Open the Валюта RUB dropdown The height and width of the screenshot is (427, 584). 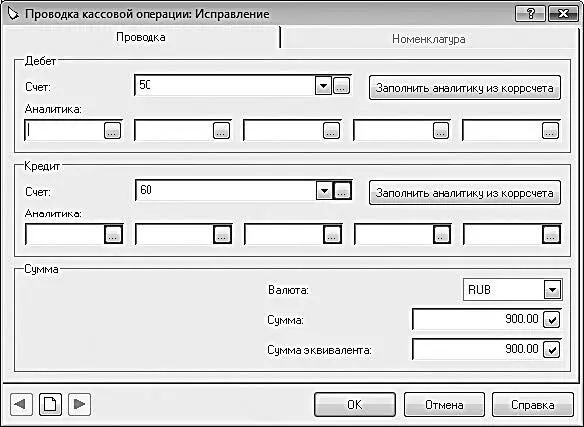[552, 290]
